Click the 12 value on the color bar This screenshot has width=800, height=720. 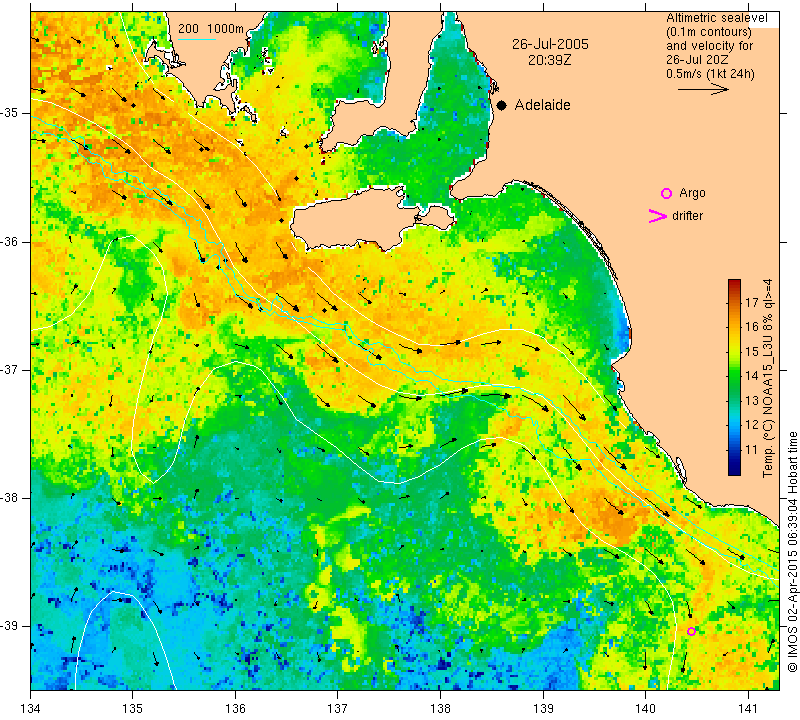click(x=752, y=425)
